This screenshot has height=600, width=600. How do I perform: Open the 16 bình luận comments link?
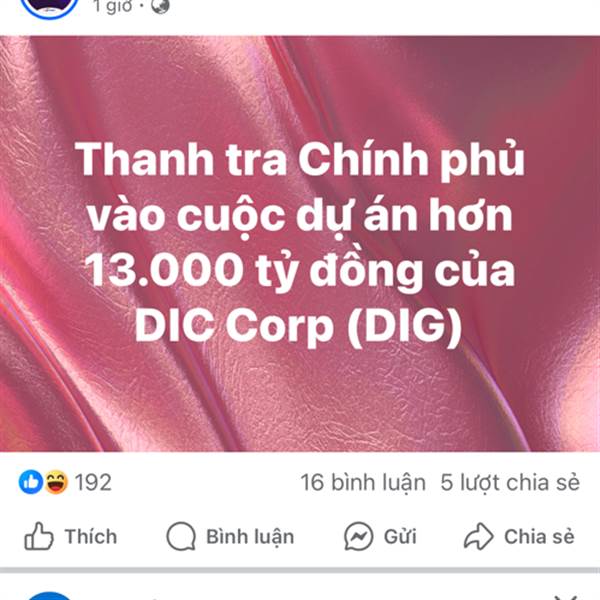tap(363, 482)
